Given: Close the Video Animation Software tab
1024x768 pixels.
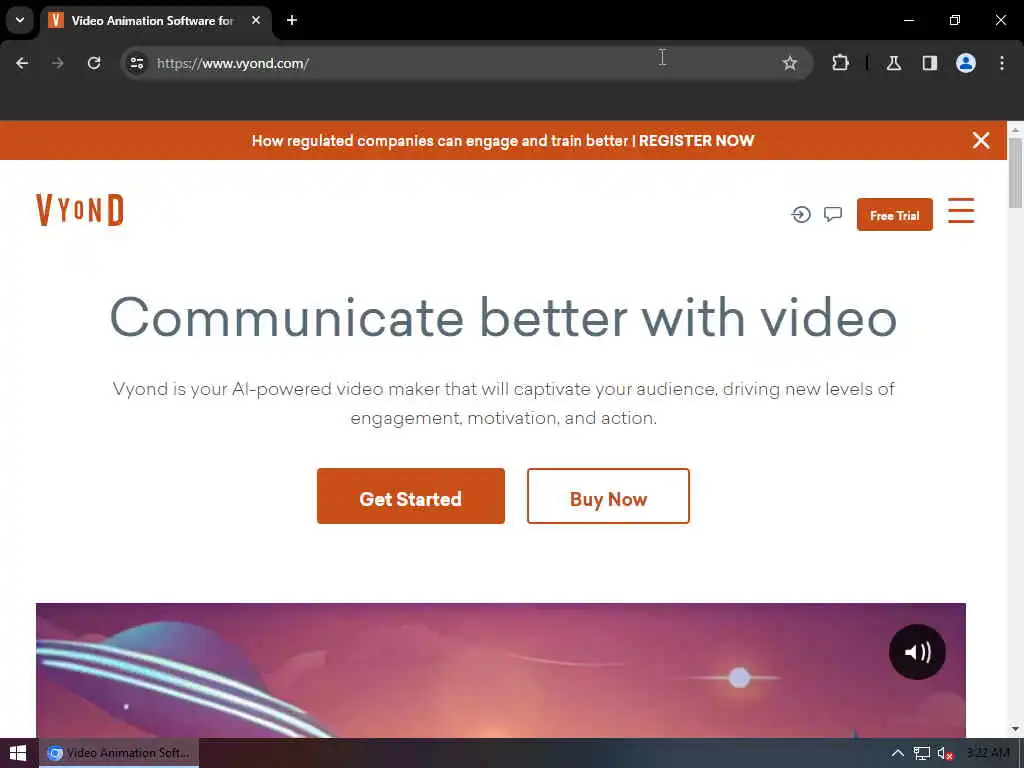Looking at the screenshot, I should pyautogui.click(x=256, y=20).
